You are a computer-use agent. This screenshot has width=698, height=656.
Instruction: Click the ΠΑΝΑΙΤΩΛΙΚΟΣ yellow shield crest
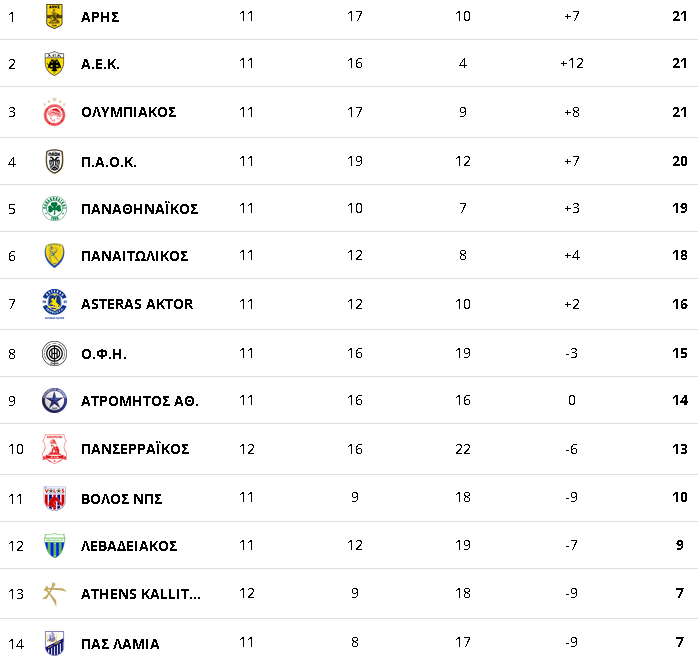tap(54, 255)
